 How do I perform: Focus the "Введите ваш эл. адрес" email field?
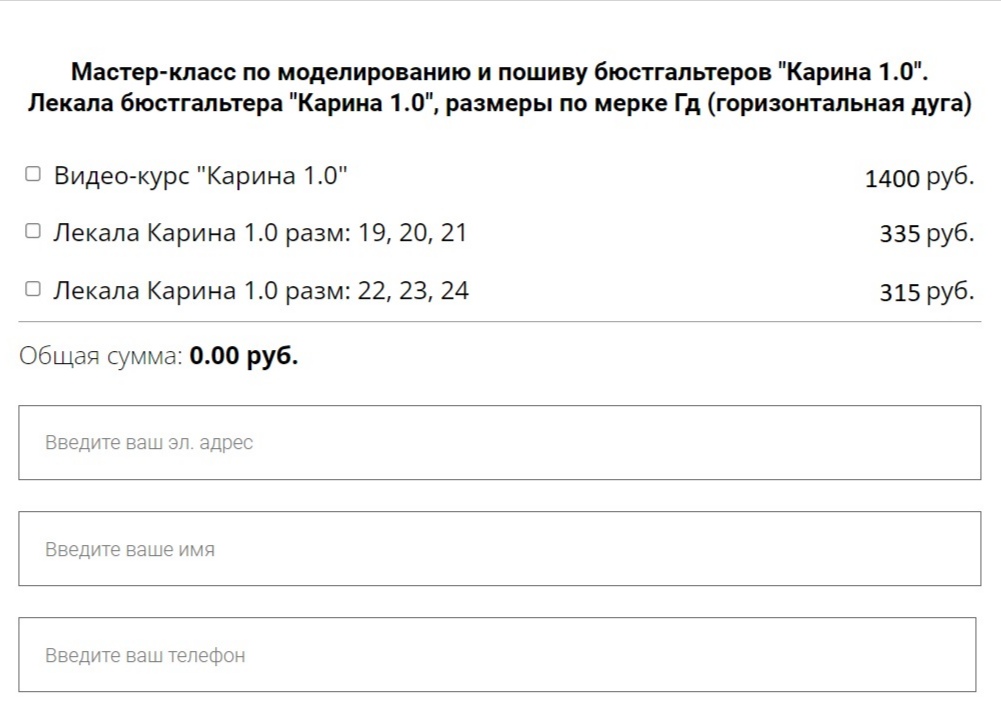tap(499, 442)
